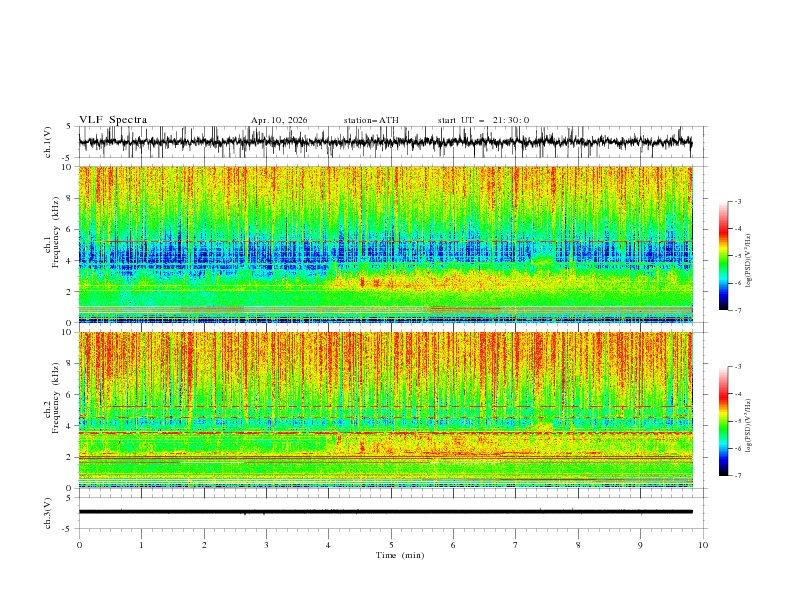Click the ch.2 color bar log(PSD) label
Viewport: 792px width, 612px height.
[748, 425]
